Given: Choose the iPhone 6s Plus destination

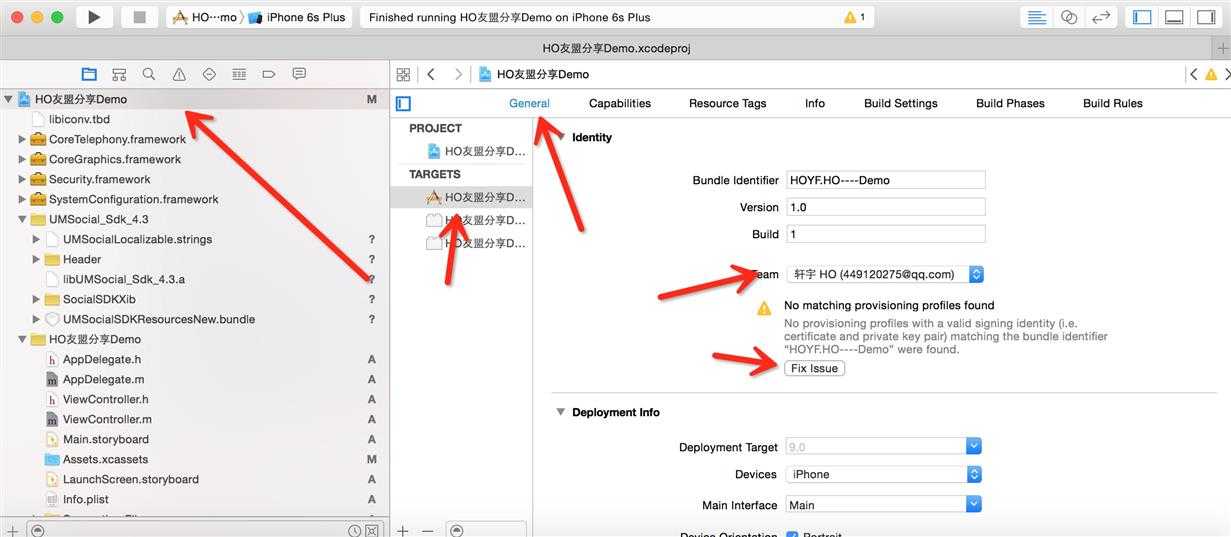Looking at the screenshot, I should click(x=299, y=17).
